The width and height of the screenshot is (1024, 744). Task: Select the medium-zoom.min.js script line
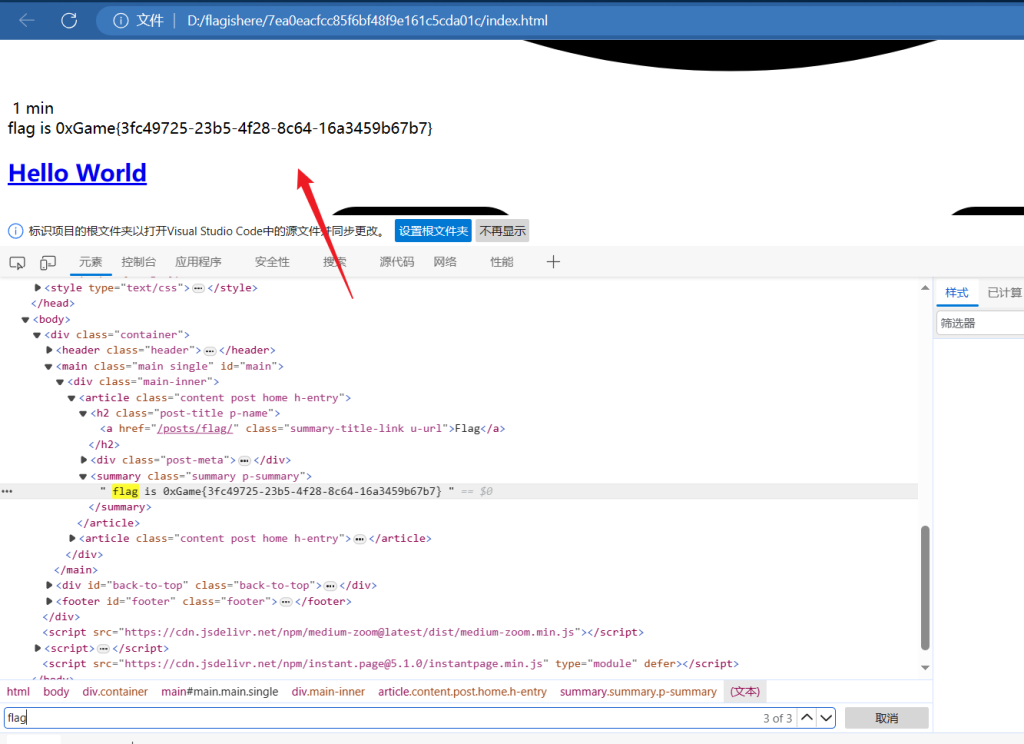[x=344, y=632]
